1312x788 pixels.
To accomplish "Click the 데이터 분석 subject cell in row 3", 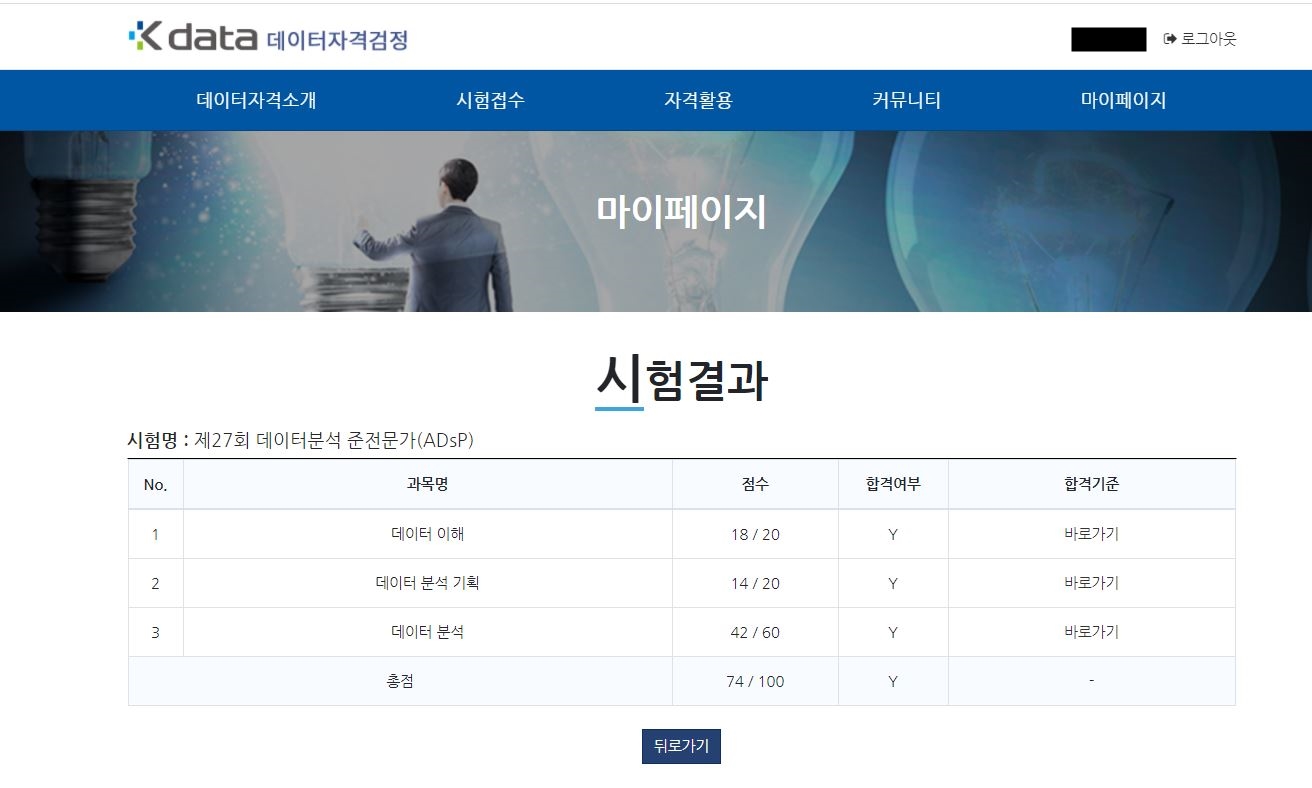I will 428,632.
